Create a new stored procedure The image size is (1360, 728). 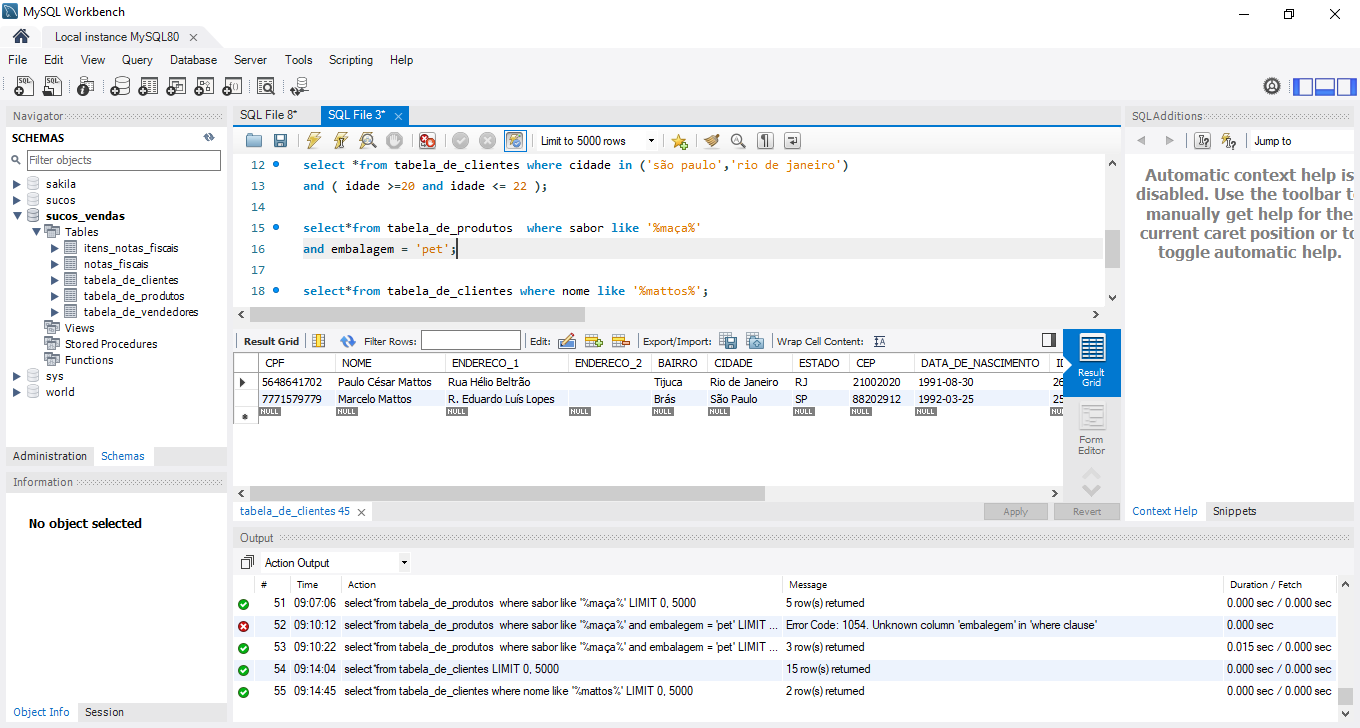pos(205,87)
